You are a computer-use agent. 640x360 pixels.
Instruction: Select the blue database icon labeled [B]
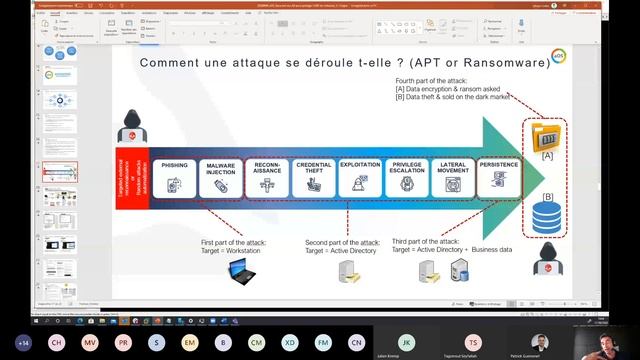coord(547,218)
